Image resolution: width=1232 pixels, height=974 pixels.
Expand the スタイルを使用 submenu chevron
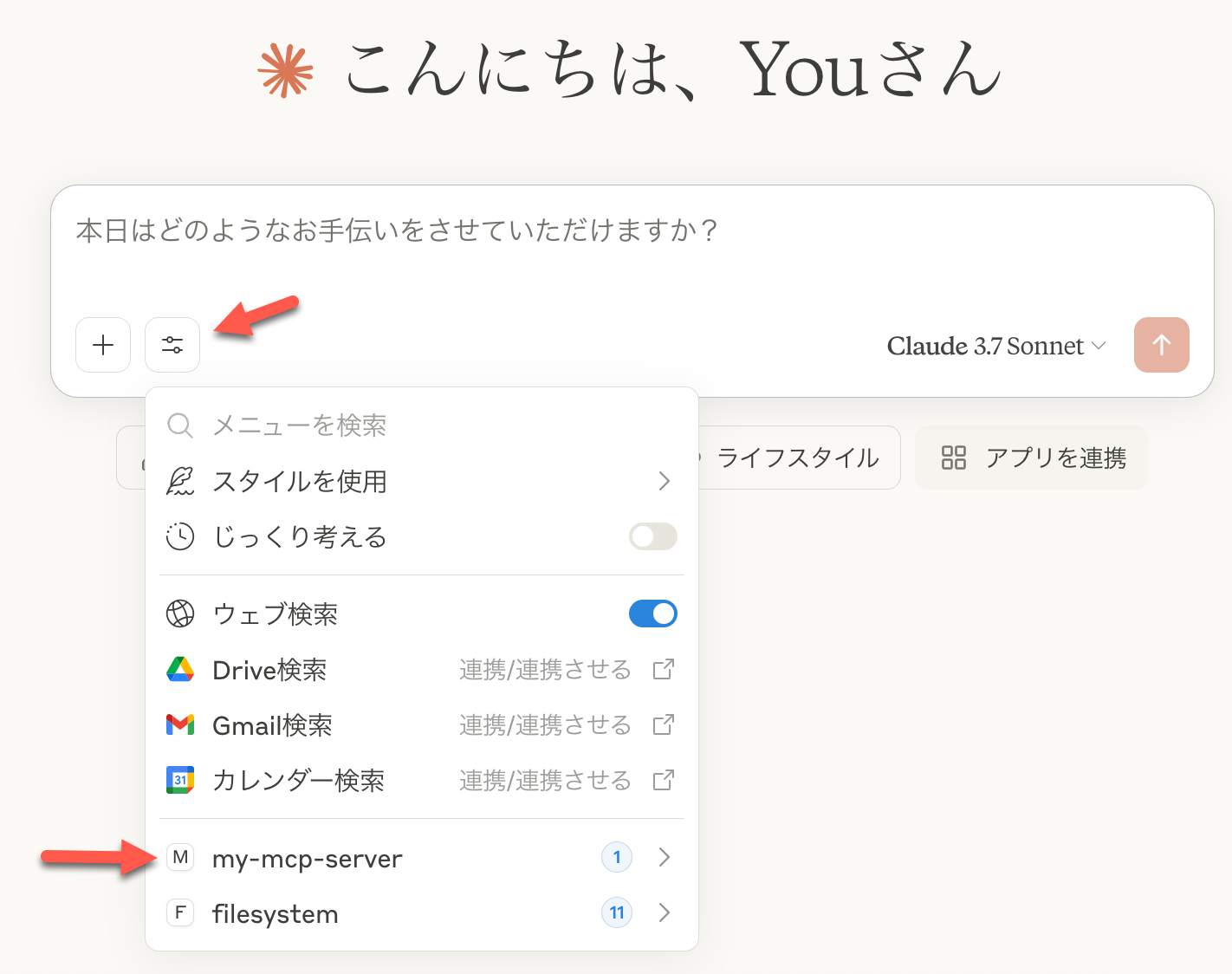coord(665,481)
